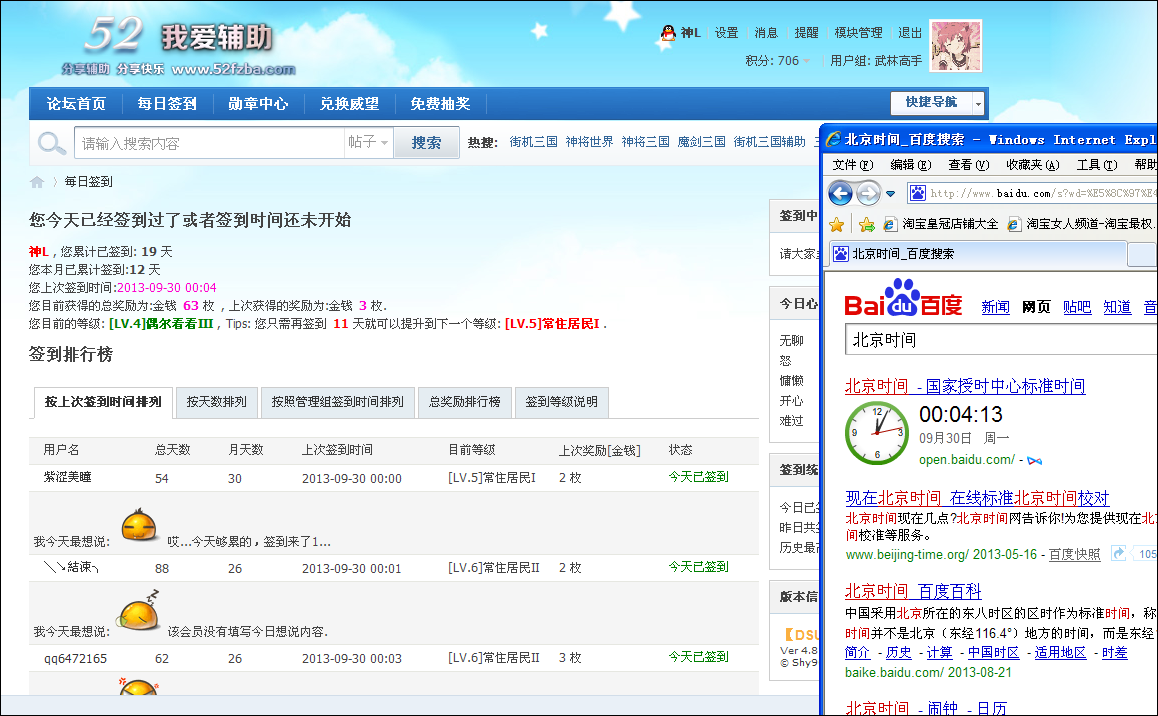Click 北京时间 - 国家授时中心标准时间 result link

(x=964, y=386)
